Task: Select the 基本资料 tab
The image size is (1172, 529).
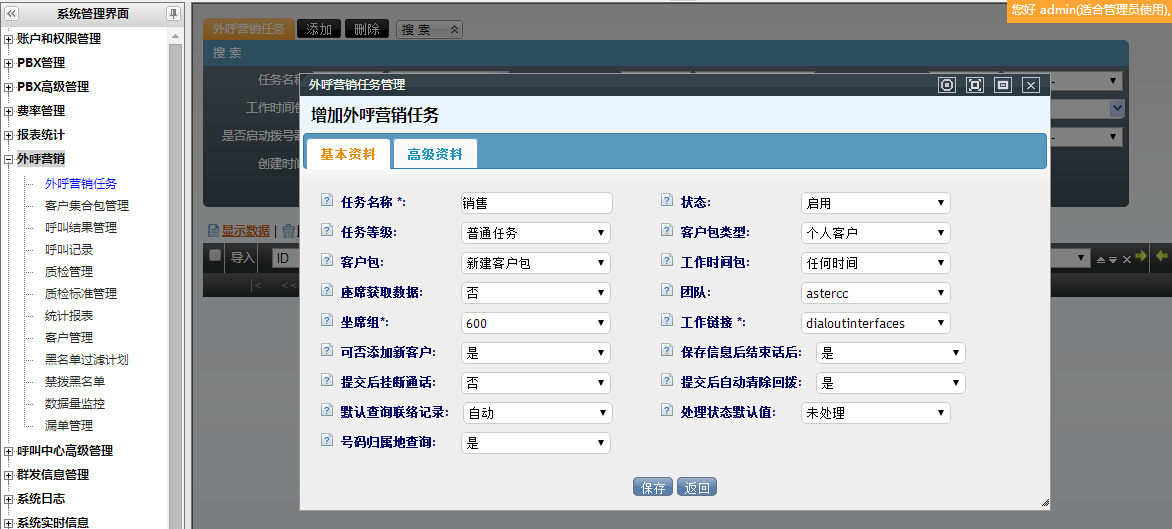Action: (x=348, y=154)
